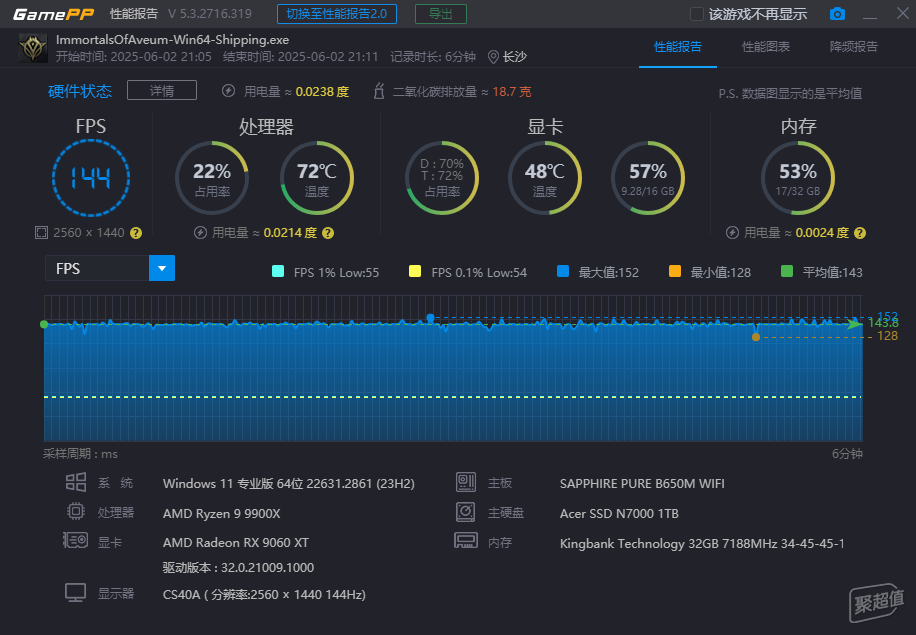916x635 pixels.
Task: Click the GPU 57% VRAM gauge
Action: (x=648, y=178)
